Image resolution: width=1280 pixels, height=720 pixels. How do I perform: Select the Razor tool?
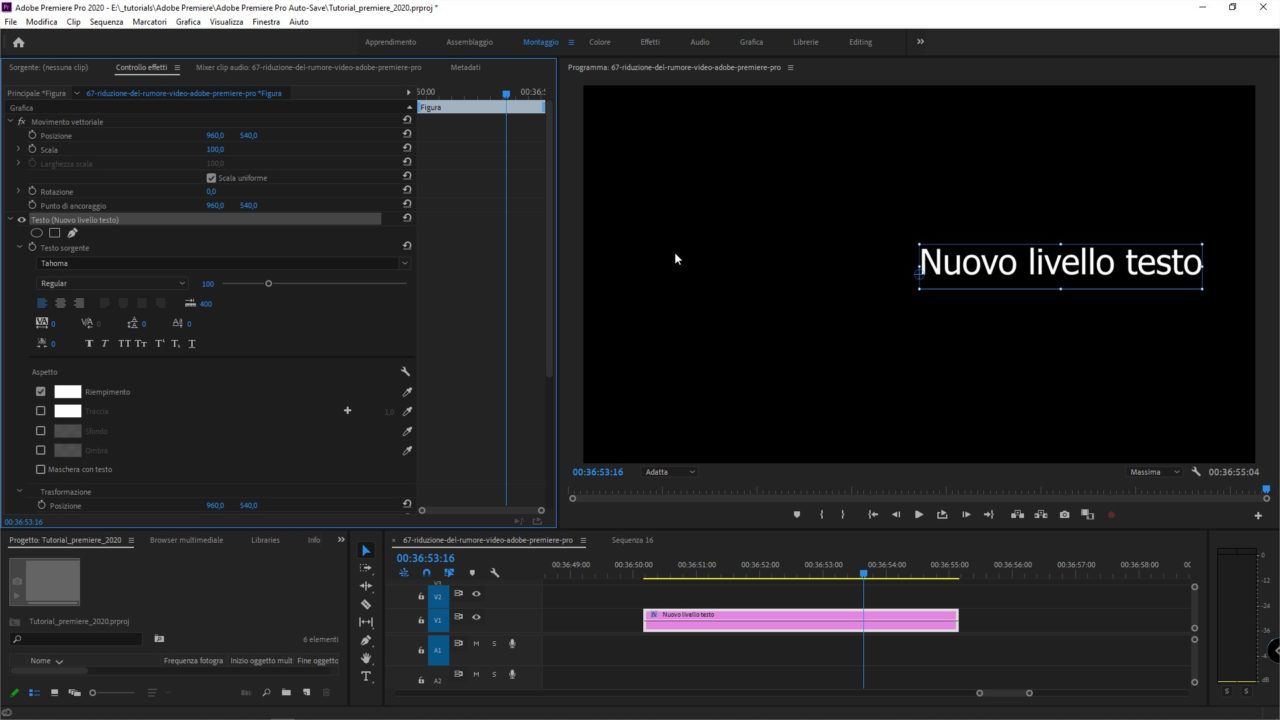[365, 603]
